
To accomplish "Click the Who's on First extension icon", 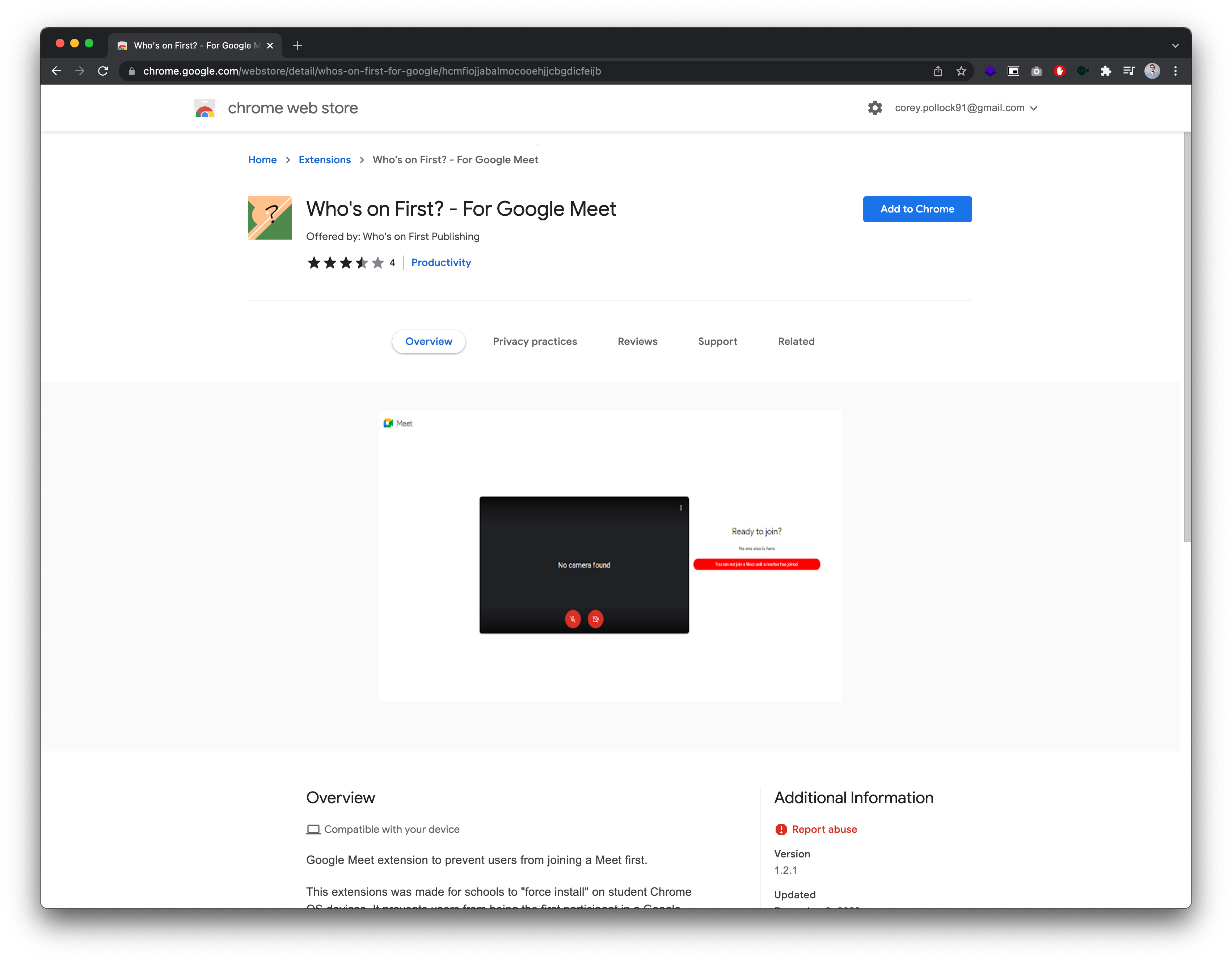I will (270, 218).
